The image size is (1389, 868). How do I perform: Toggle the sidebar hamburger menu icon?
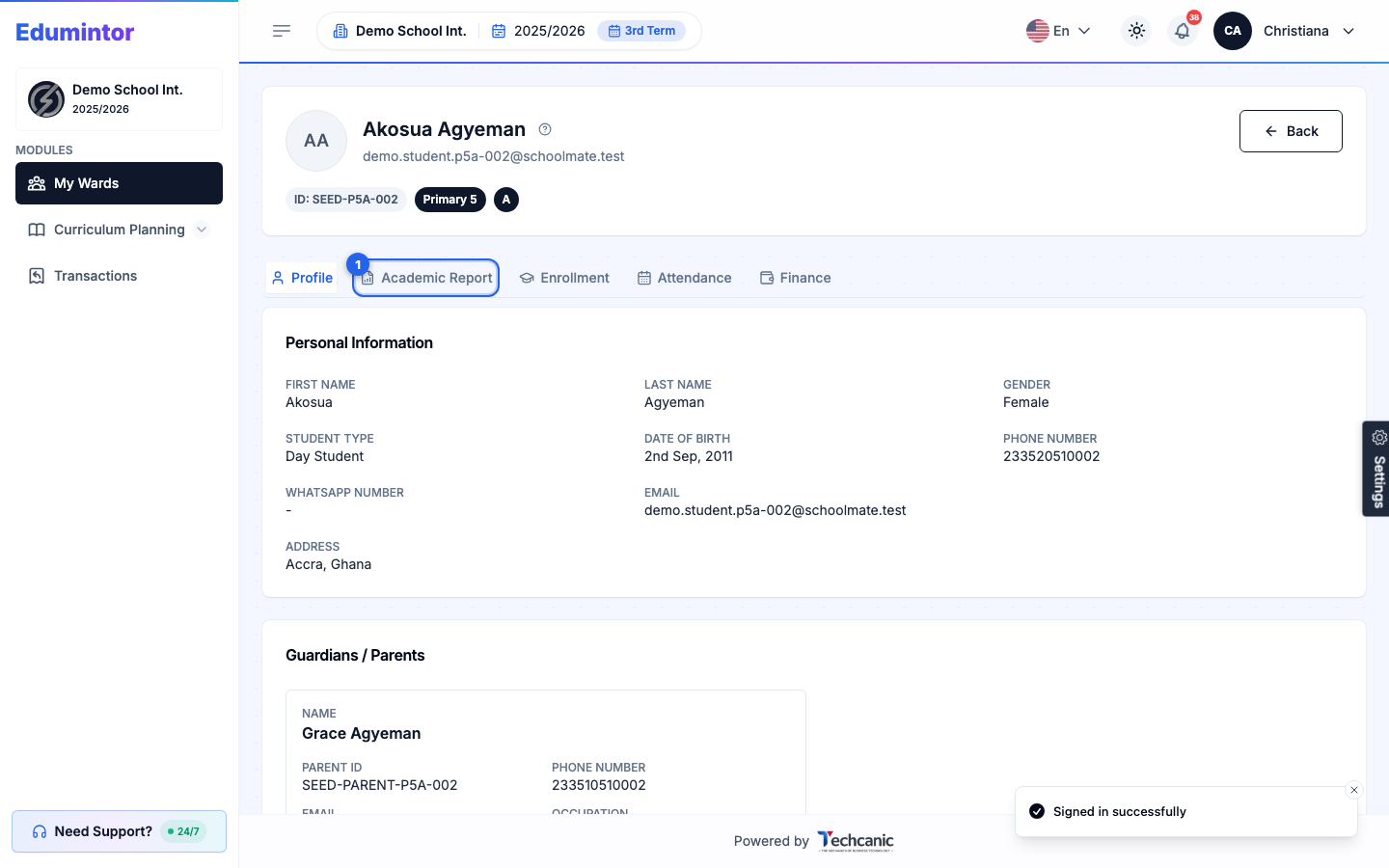click(x=282, y=31)
